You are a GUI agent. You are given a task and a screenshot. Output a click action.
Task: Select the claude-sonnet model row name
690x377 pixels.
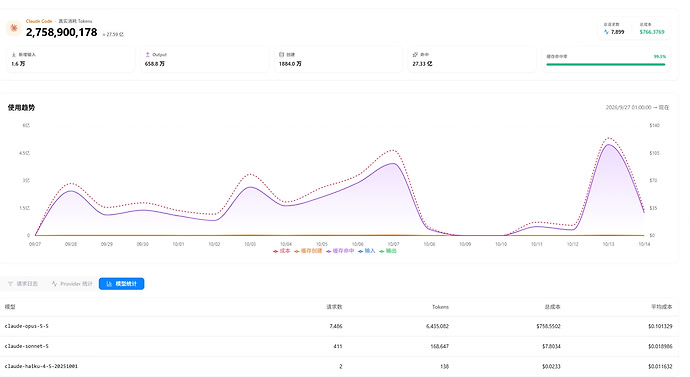click(26, 346)
